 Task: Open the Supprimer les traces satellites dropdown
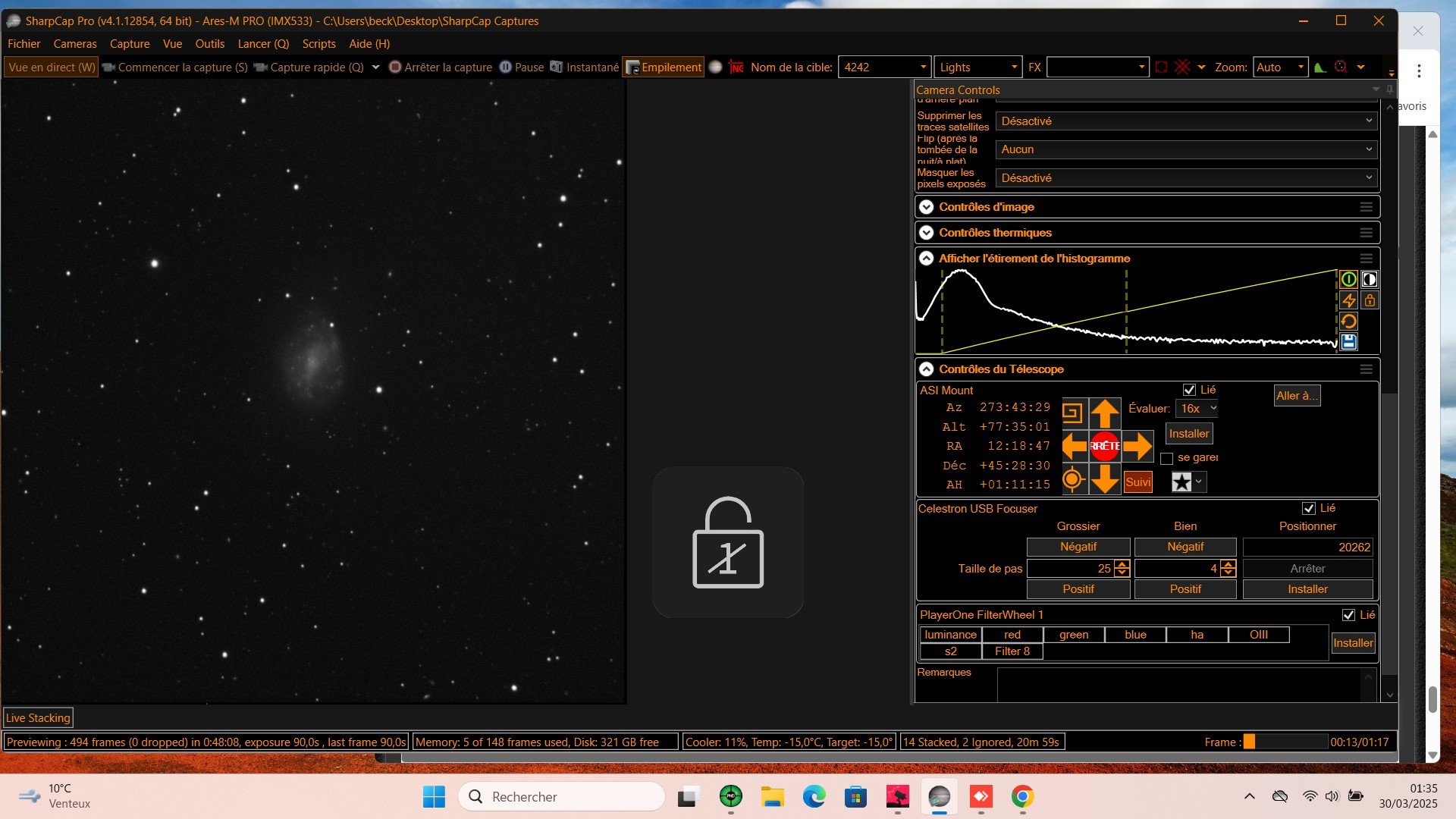pos(1186,121)
